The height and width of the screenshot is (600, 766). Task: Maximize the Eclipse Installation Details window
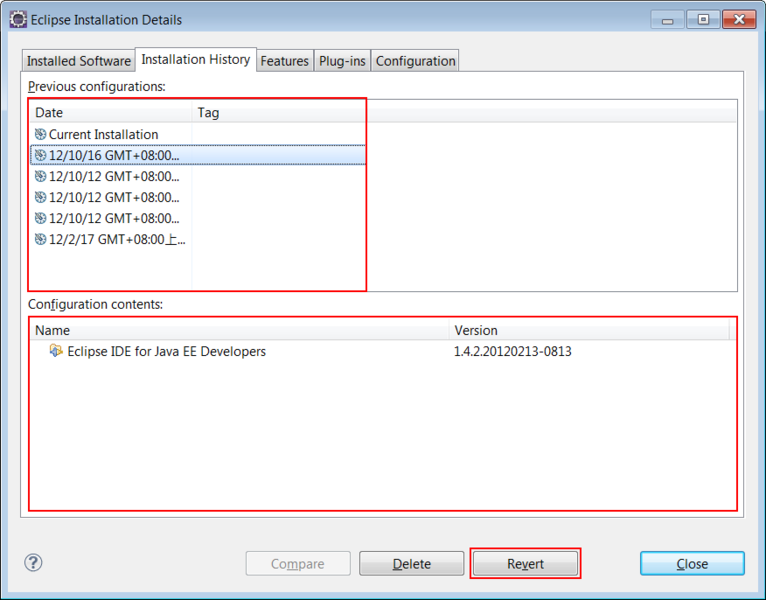(703, 19)
